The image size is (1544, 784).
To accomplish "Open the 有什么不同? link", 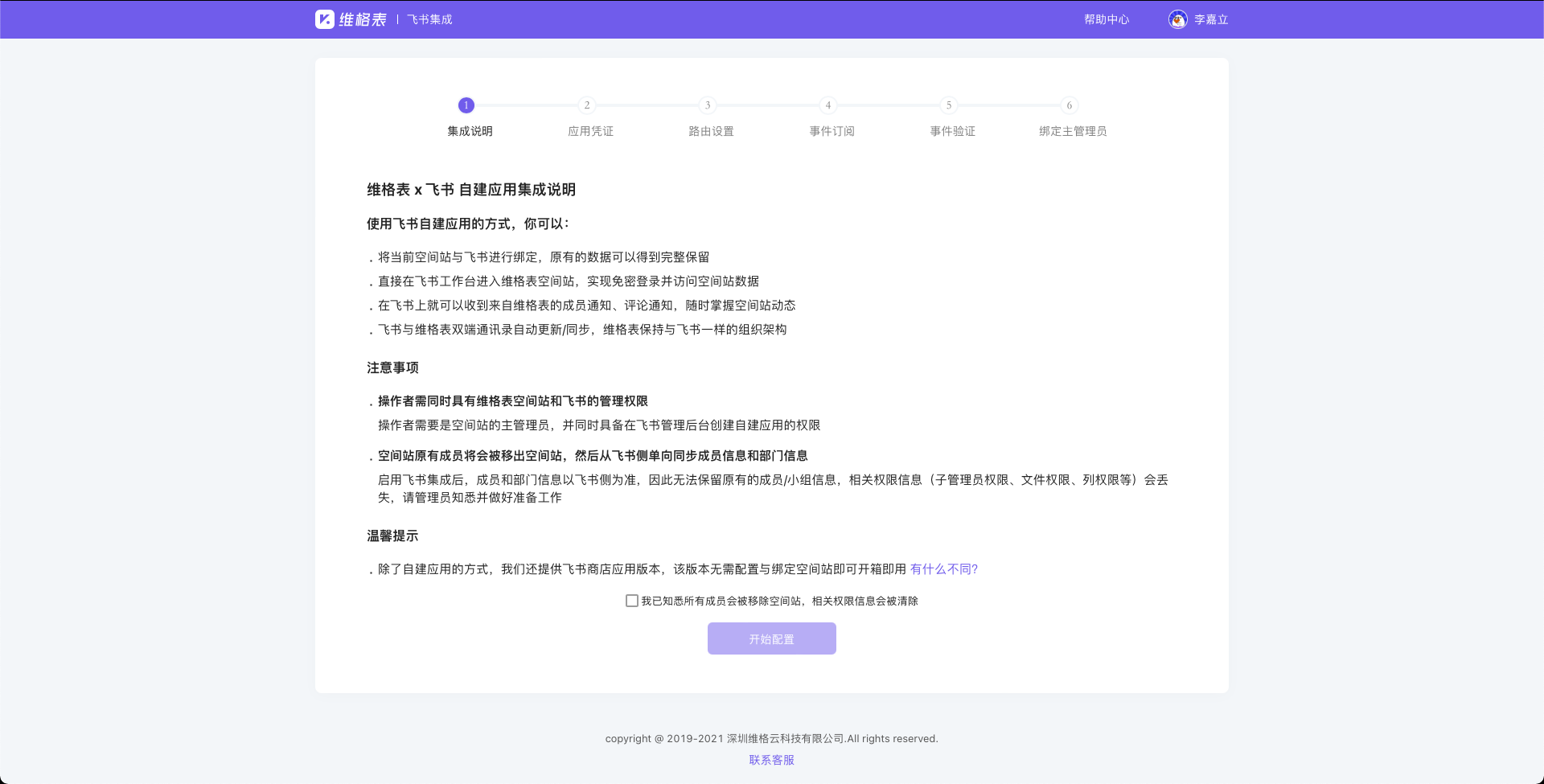I will (x=943, y=569).
